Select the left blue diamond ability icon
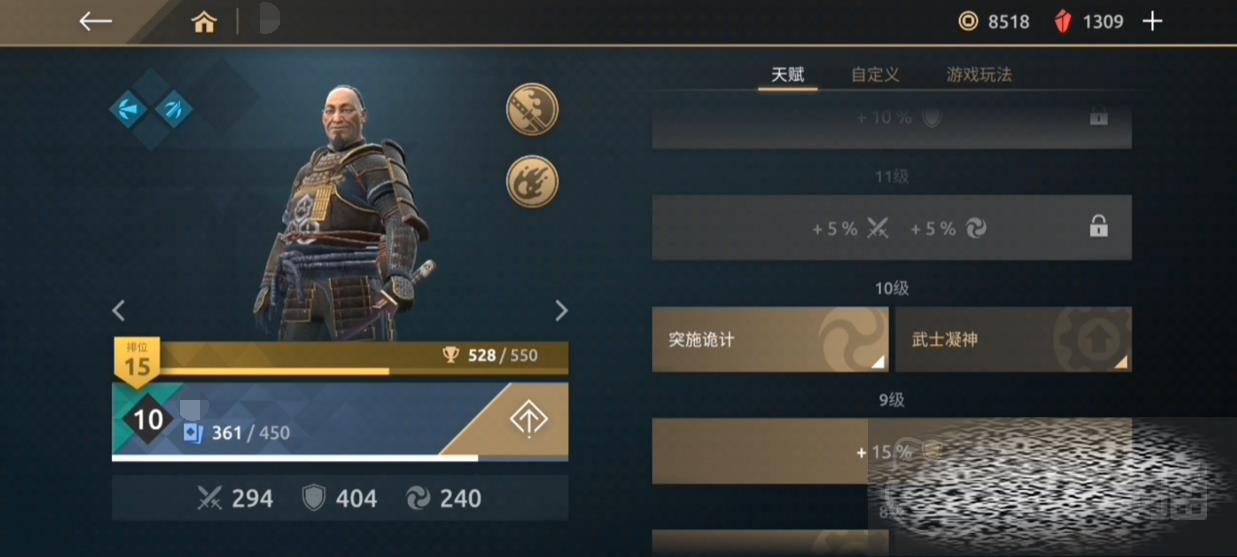1237x557 pixels. tap(129, 109)
